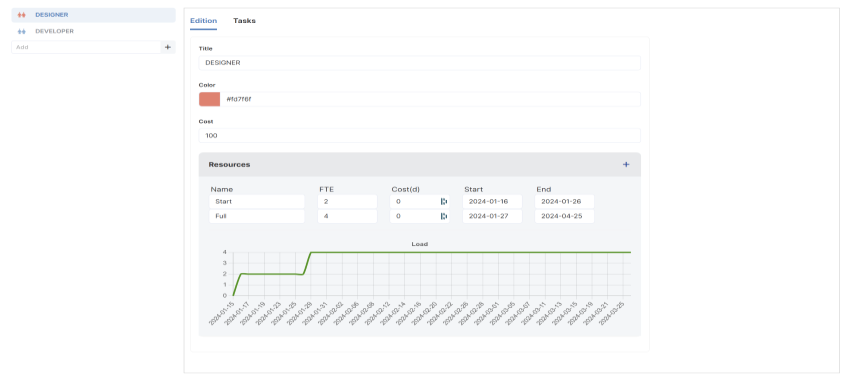Open the Start date 2024-01-16 field
854x381 pixels.
[492, 201]
